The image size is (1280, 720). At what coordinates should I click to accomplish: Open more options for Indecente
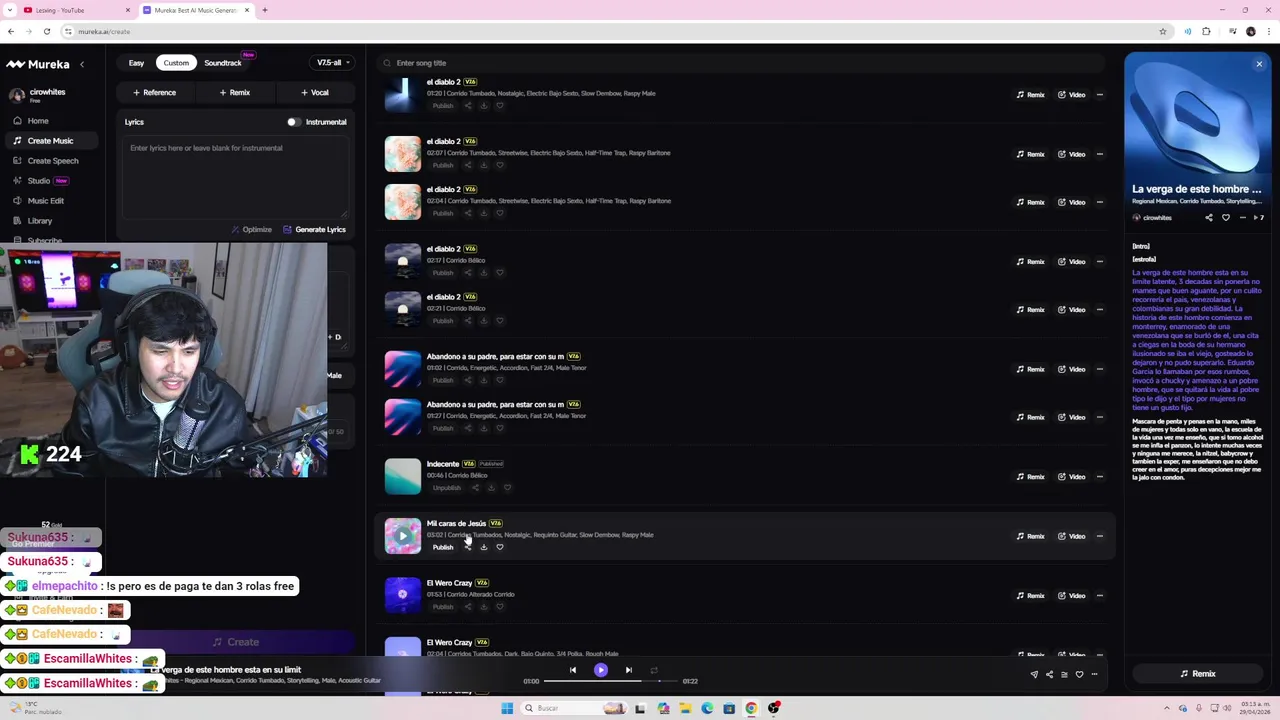pyautogui.click(x=1099, y=477)
